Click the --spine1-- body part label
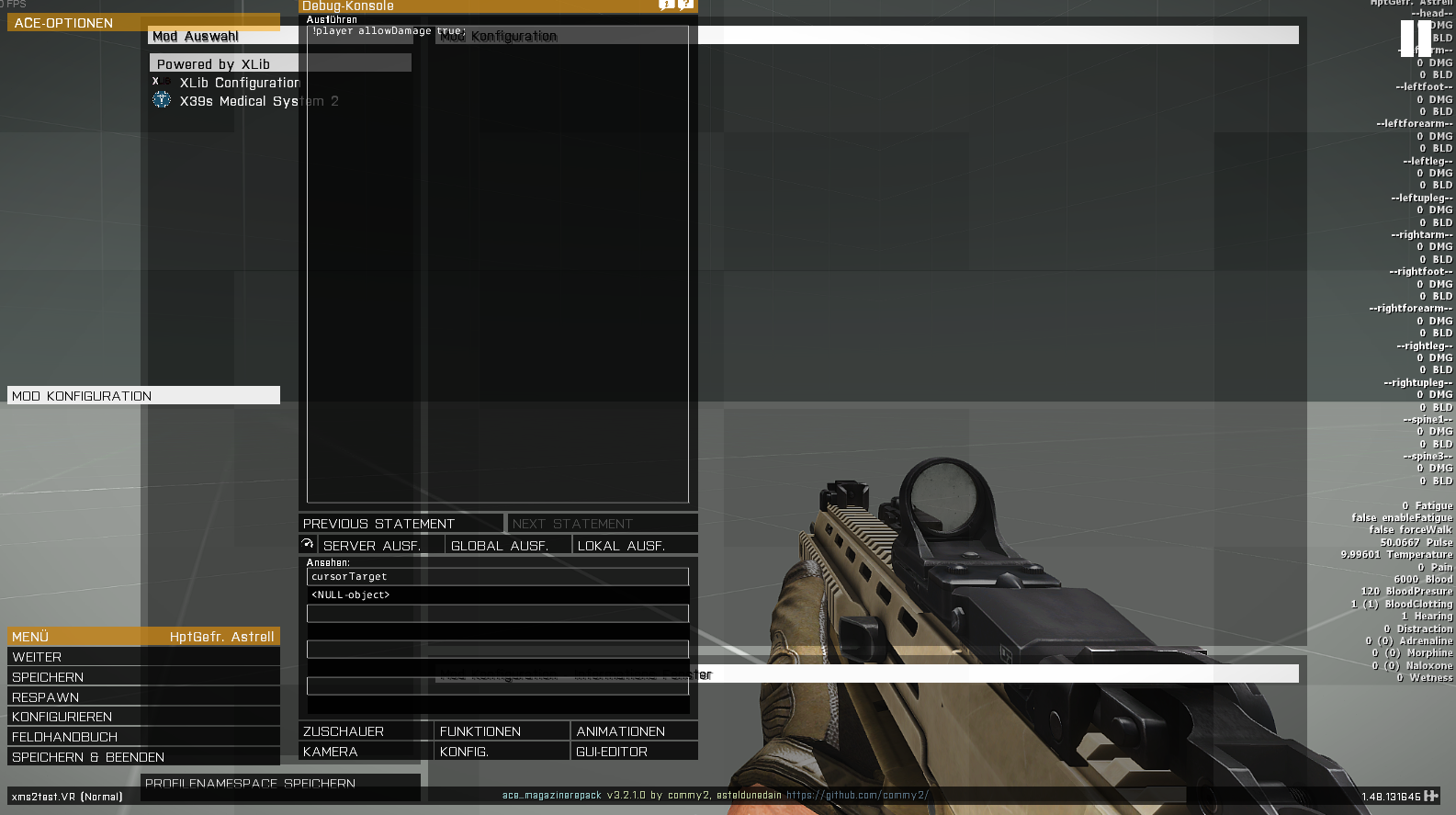The height and width of the screenshot is (815, 1456). point(1428,420)
